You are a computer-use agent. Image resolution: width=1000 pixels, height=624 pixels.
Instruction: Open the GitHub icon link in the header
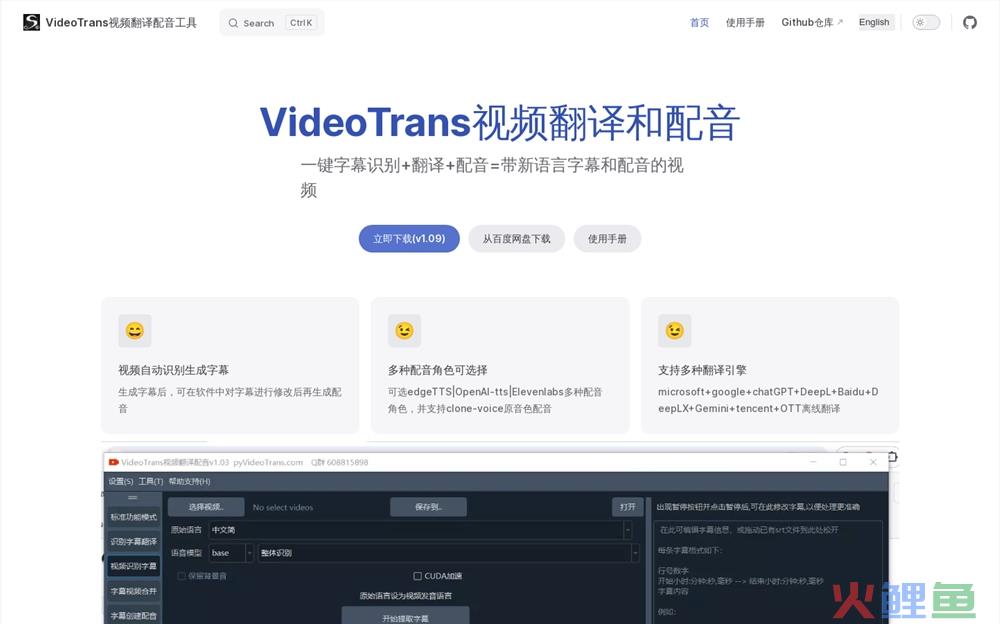(969, 23)
